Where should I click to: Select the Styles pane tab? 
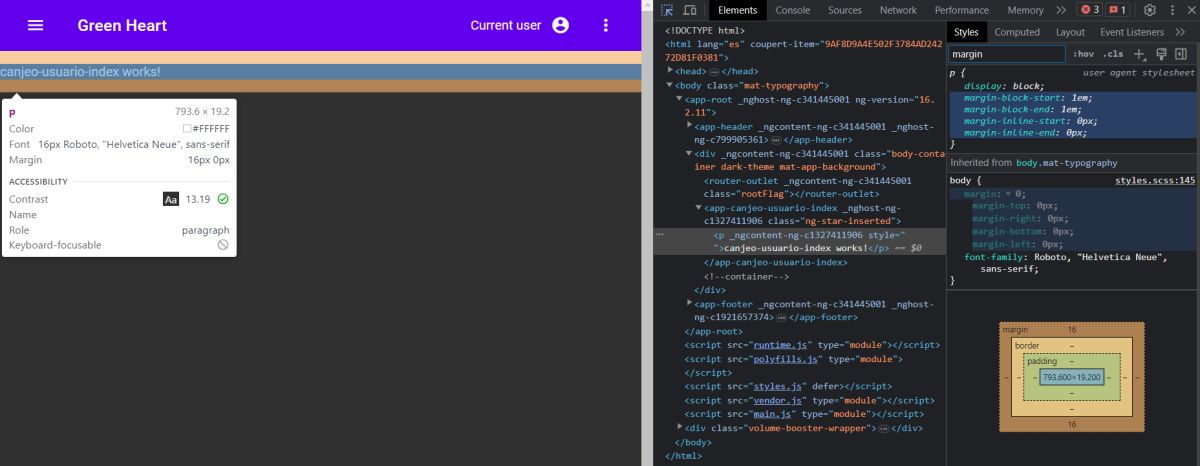[966, 32]
